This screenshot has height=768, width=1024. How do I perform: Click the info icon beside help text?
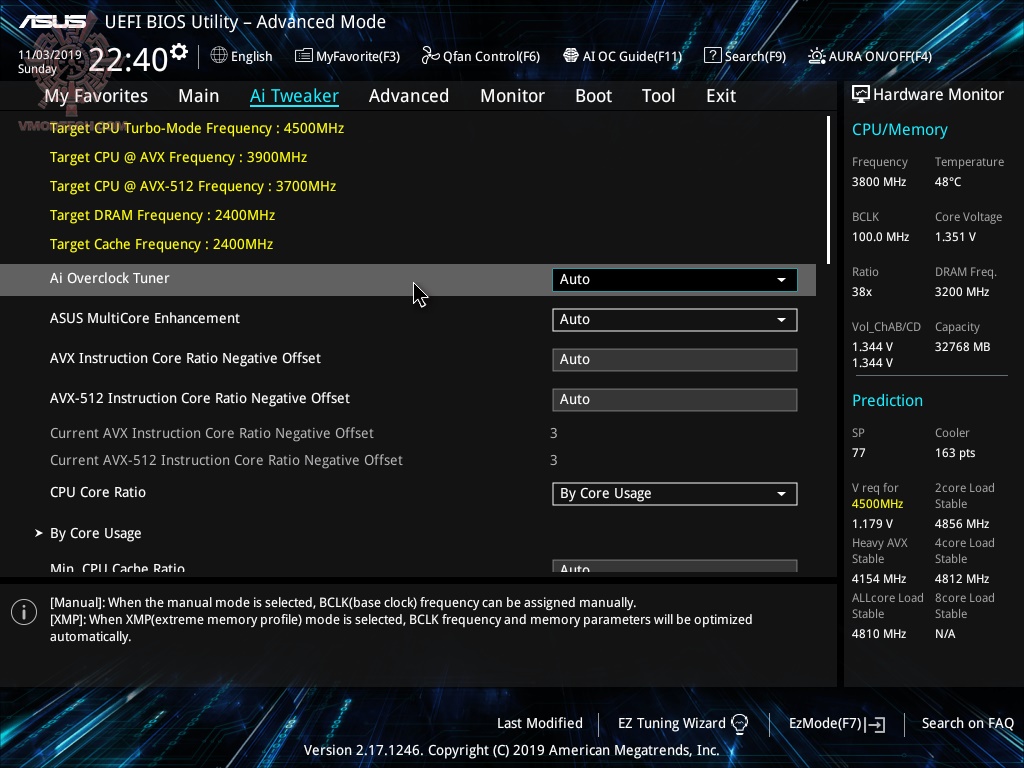pos(24,612)
